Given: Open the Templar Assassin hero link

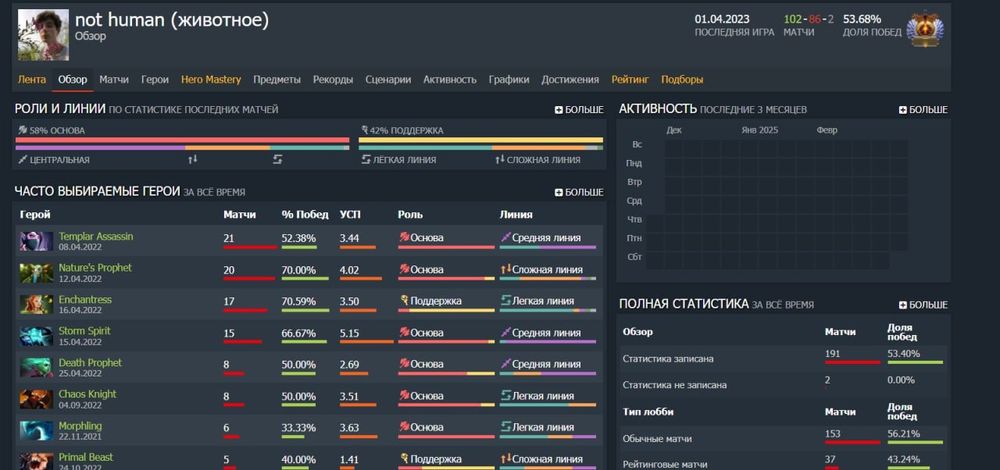Looking at the screenshot, I should point(96,236).
